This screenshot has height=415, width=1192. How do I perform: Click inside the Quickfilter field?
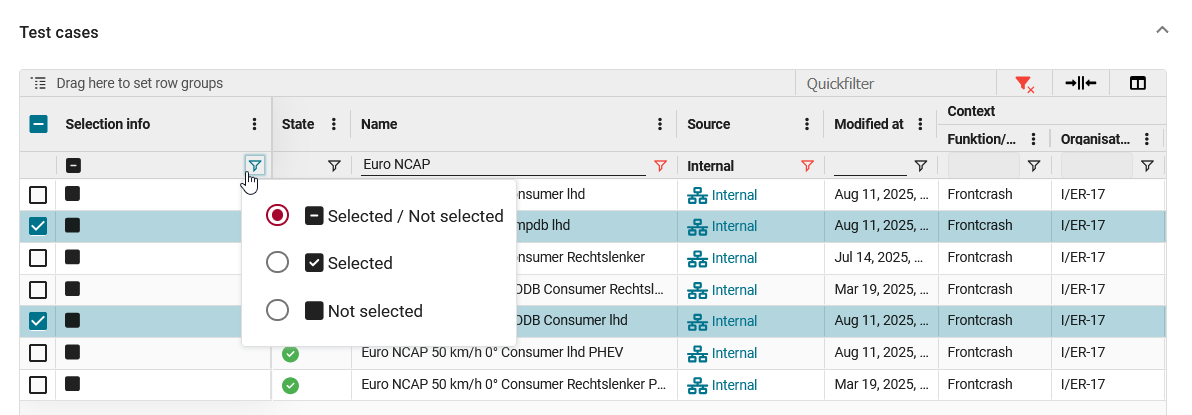point(896,84)
